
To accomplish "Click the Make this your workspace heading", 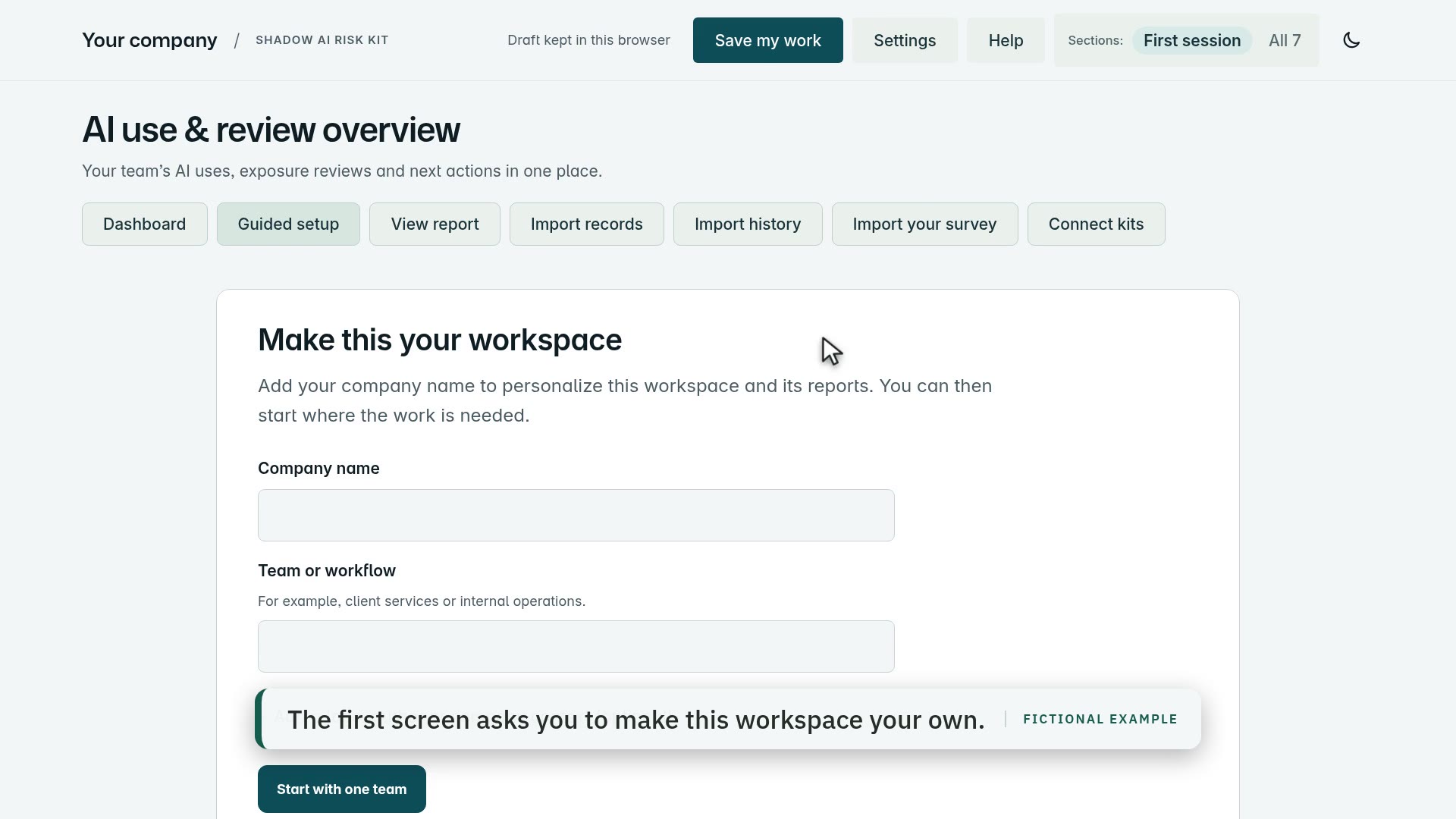I will tap(440, 340).
